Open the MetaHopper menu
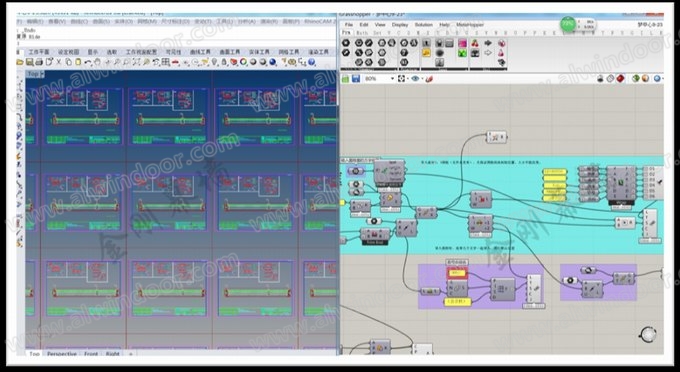Screen dimensions: 680x372 click(x=470, y=25)
